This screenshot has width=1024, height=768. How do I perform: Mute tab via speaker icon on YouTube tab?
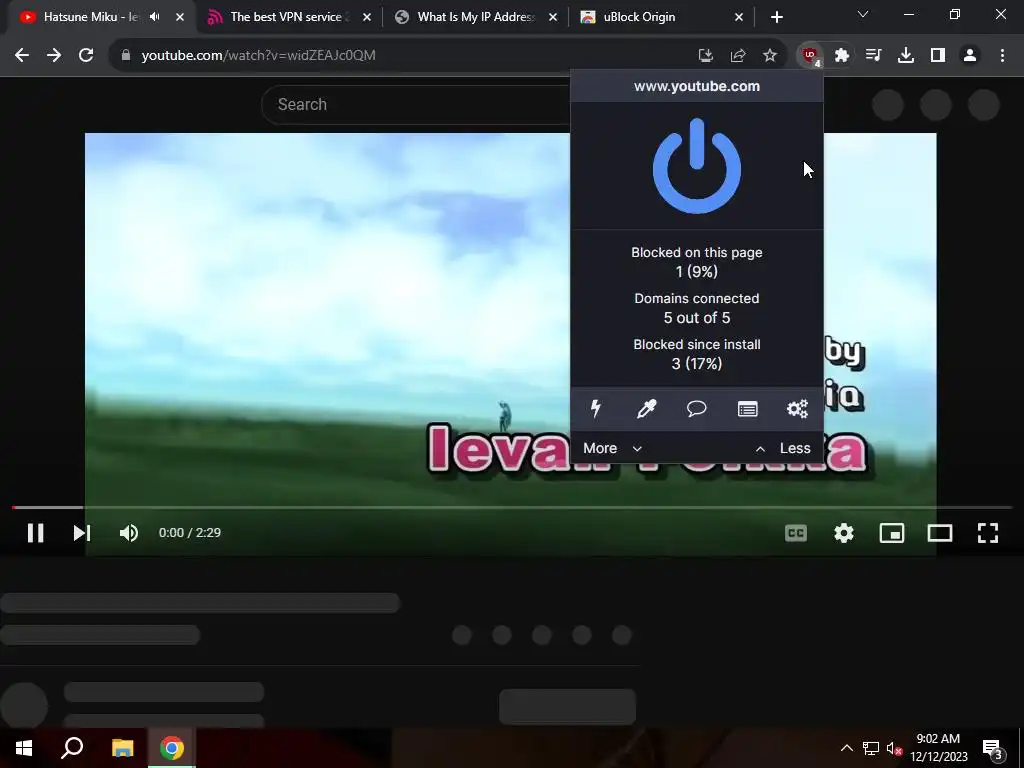coord(155,17)
